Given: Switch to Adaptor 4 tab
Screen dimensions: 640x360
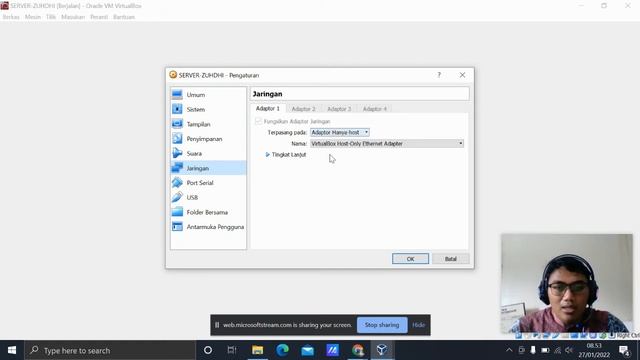Looking at the screenshot, I should coord(375,109).
